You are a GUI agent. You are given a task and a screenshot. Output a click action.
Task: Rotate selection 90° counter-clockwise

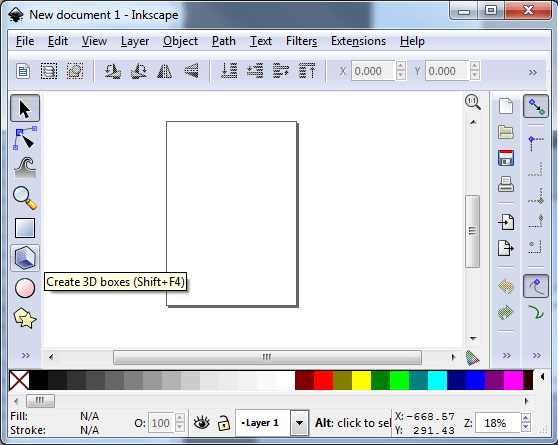112,71
